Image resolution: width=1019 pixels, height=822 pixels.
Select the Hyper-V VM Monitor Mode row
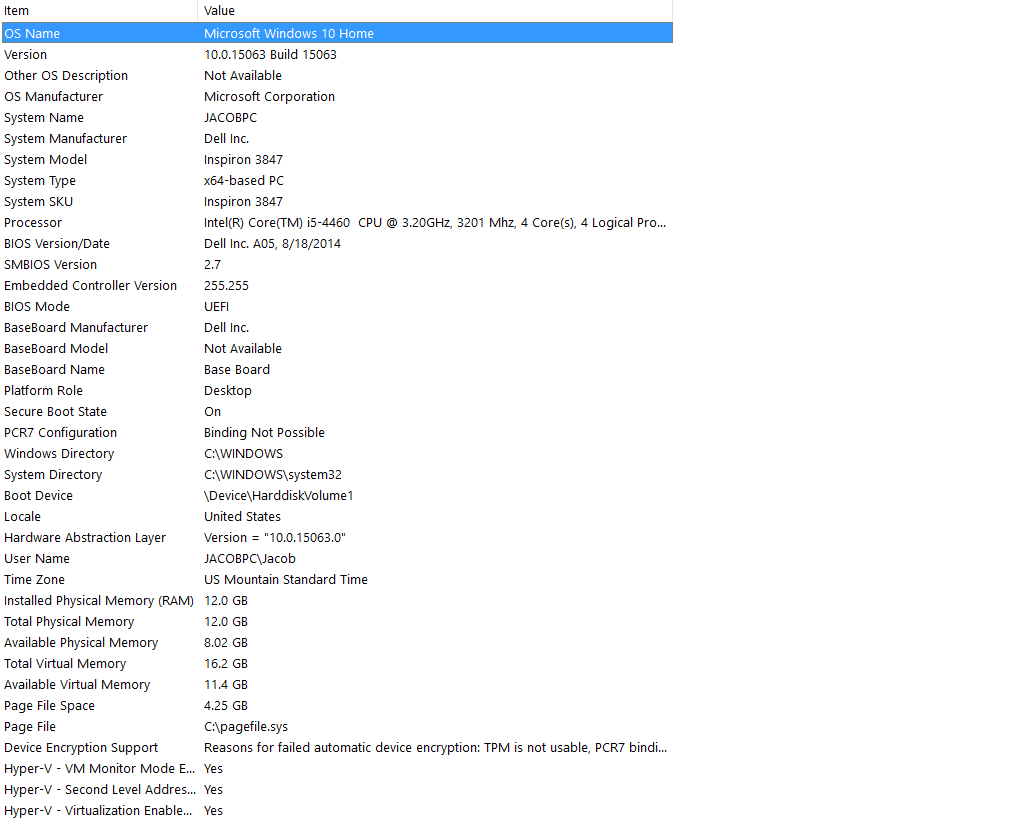click(x=337, y=769)
